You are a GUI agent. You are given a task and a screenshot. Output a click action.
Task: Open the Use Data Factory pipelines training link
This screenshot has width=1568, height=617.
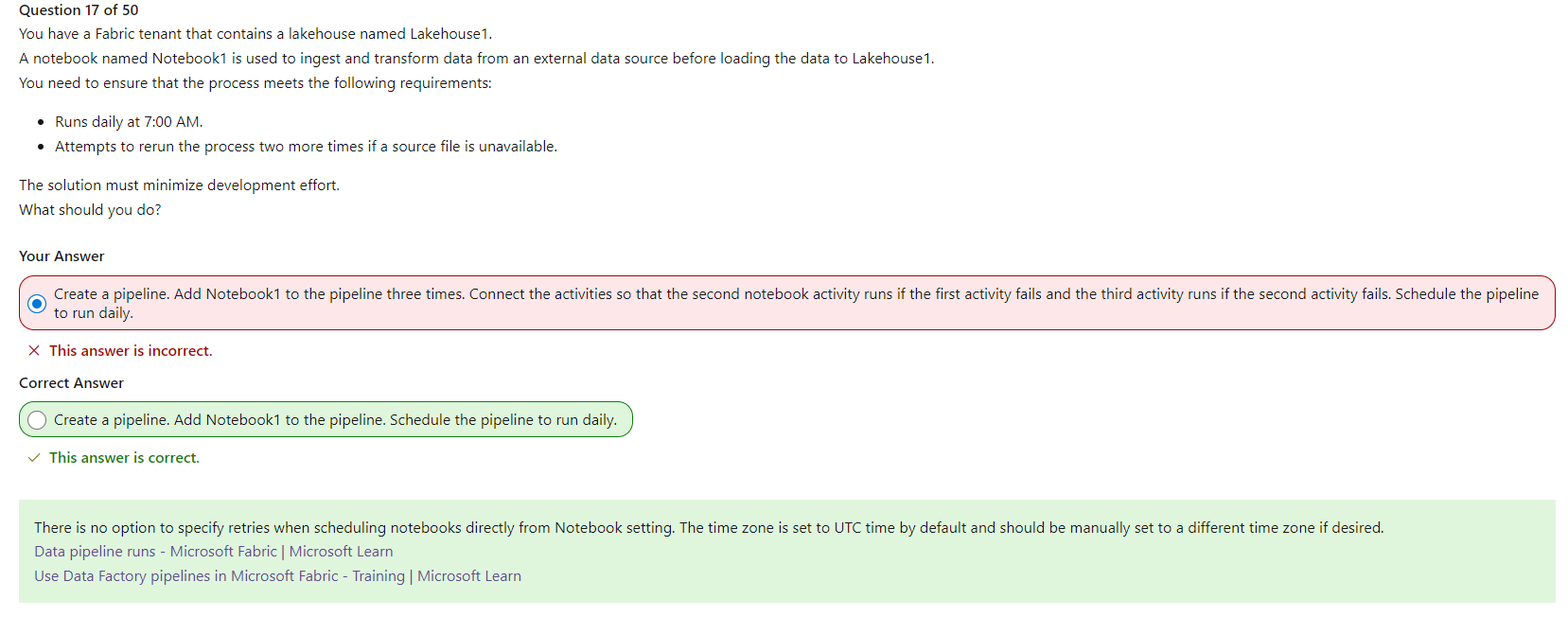click(x=277, y=576)
